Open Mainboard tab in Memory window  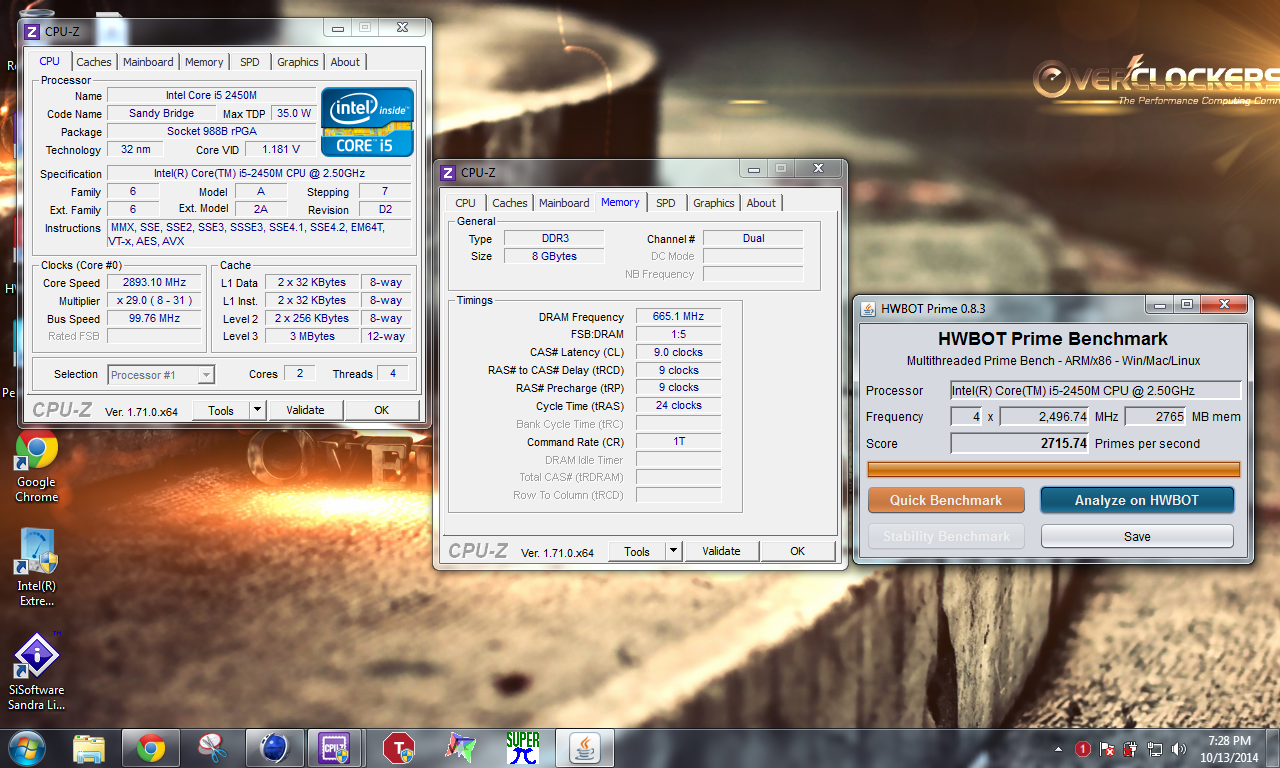tap(564, 203)
